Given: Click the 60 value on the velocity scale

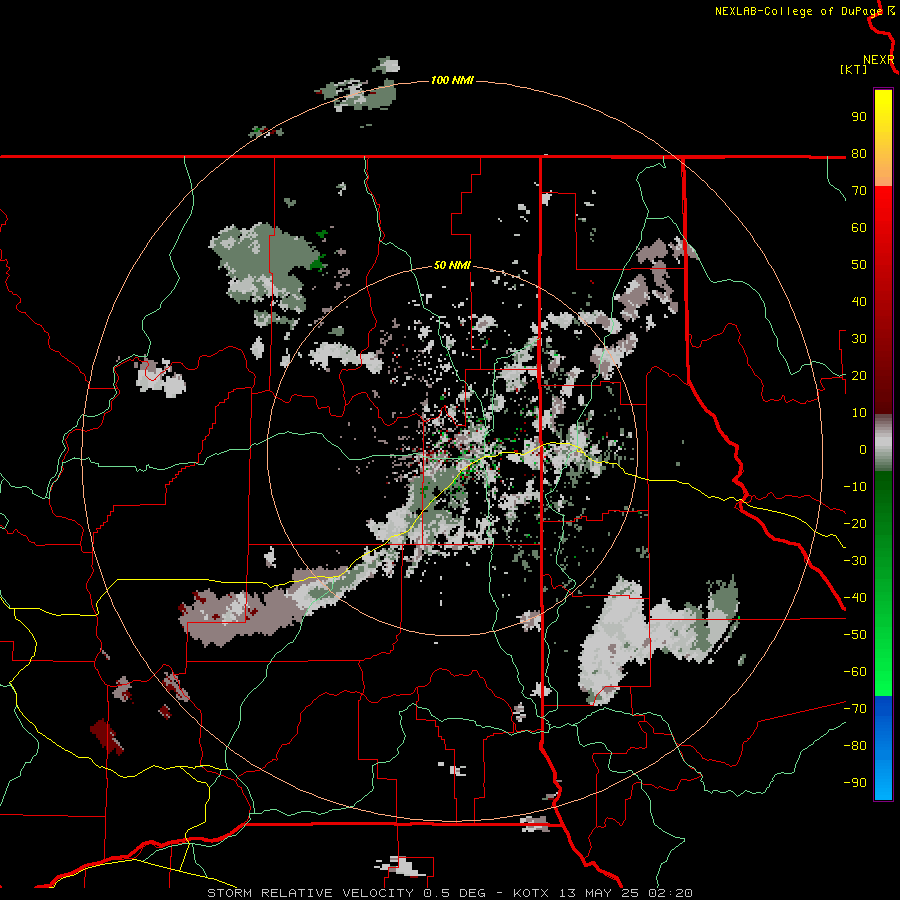Looking at the screenshot, I should point(859,228).
